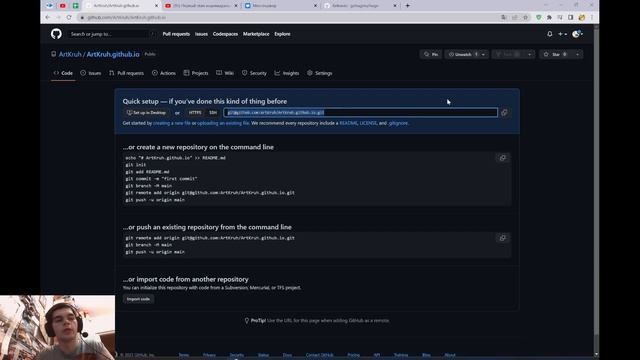Open the About footer link

coord(450,355)
